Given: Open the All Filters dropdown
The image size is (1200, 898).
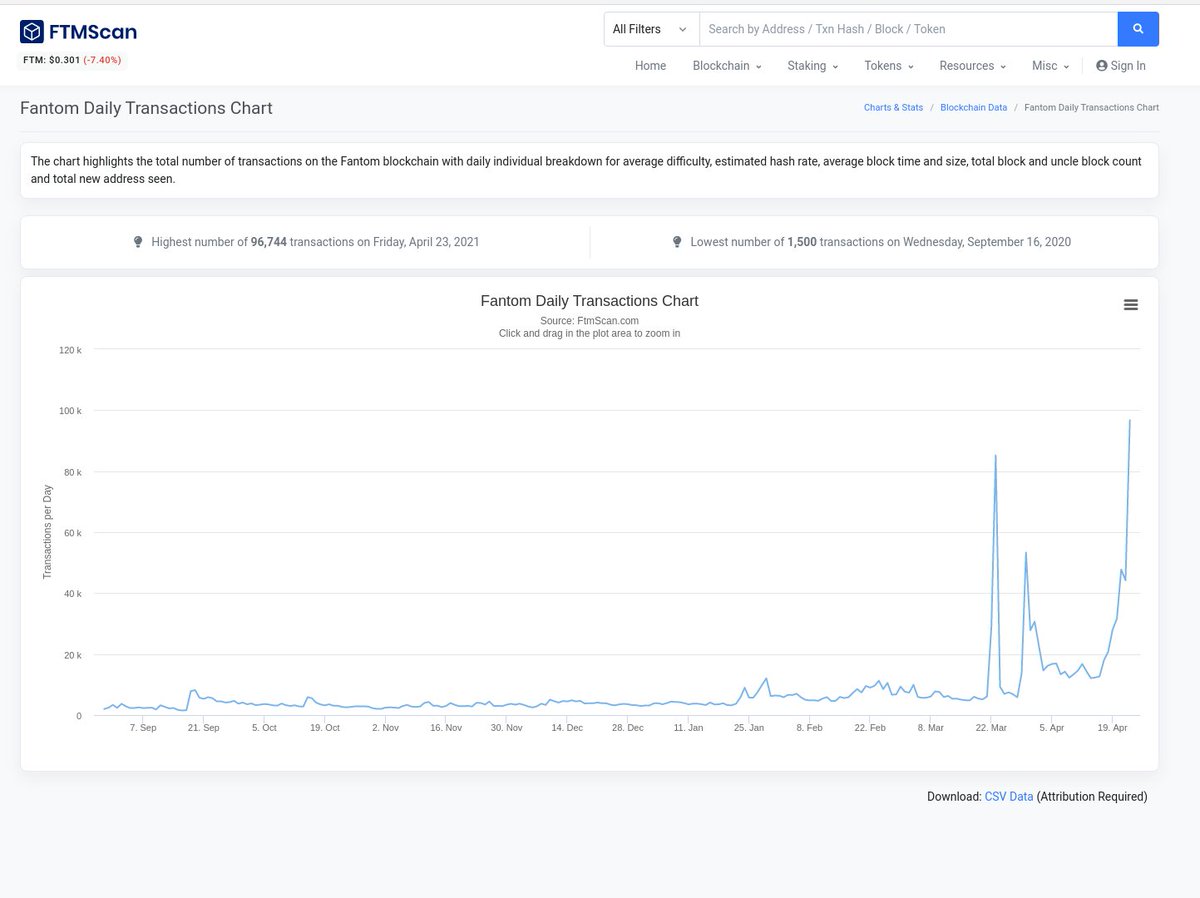Looking at the screenshot, I should 651,29.
